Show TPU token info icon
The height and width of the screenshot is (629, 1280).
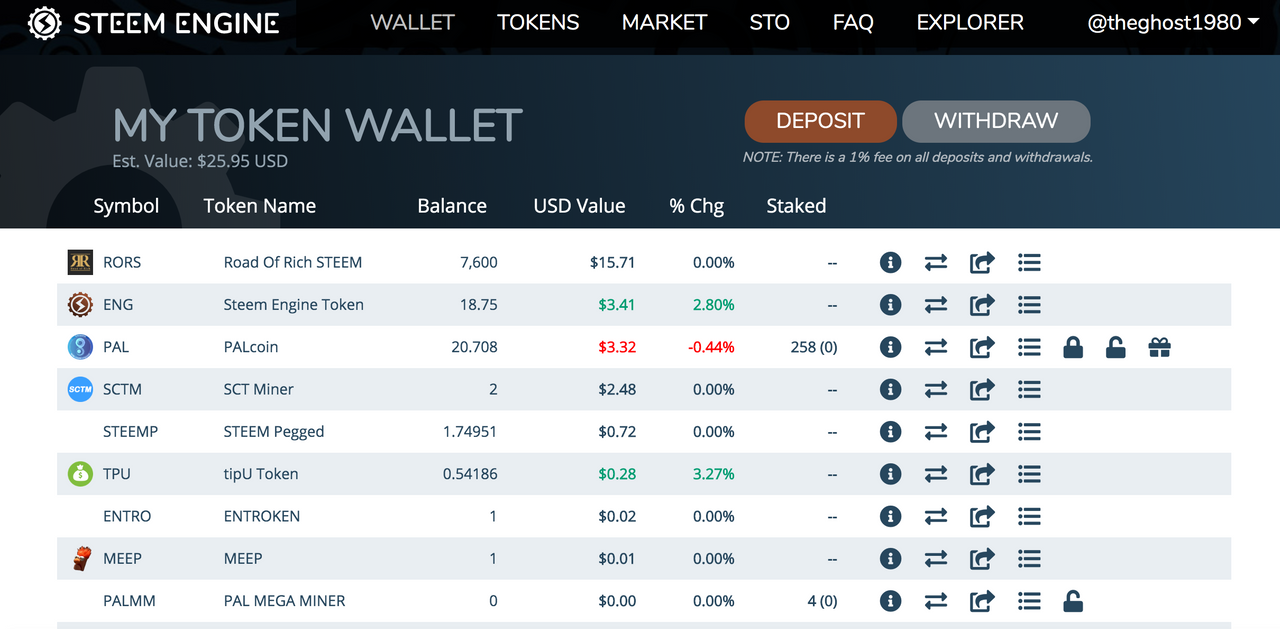890,474
